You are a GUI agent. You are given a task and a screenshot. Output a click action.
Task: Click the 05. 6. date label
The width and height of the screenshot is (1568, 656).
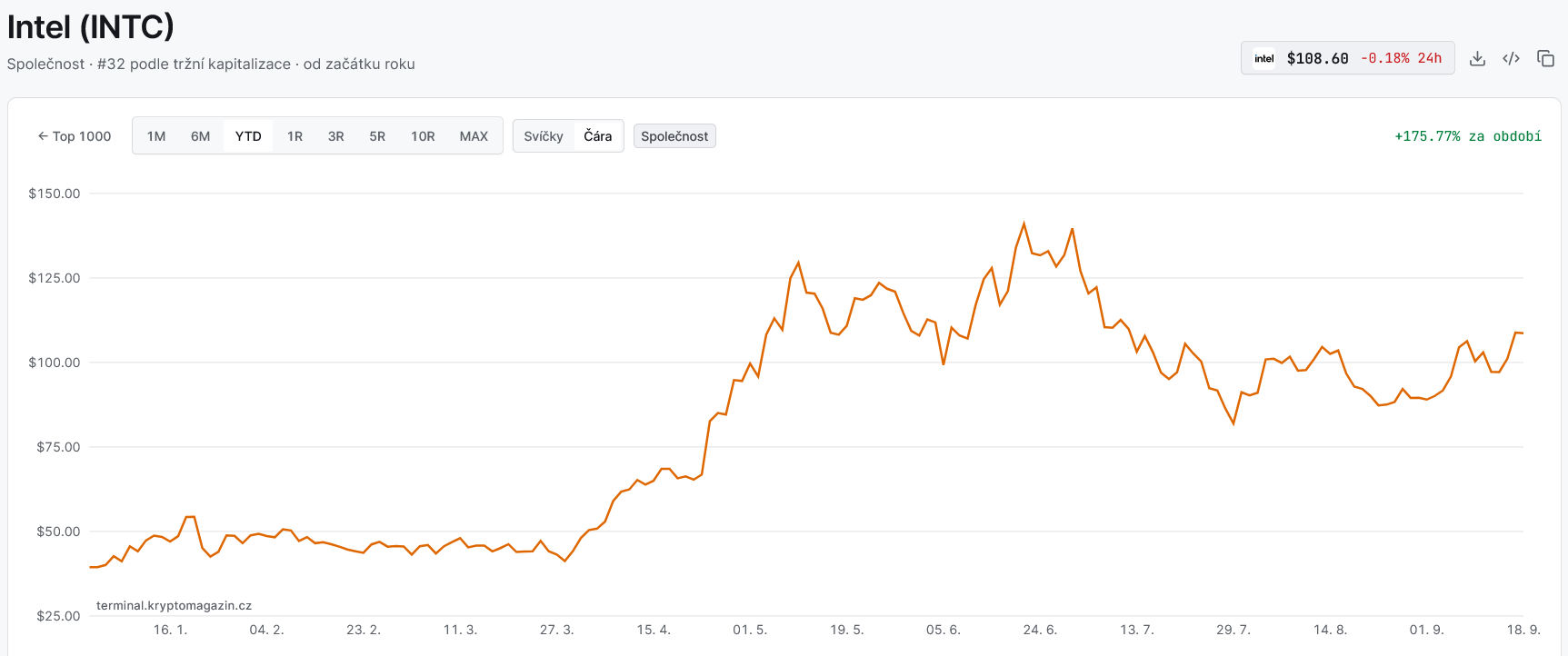coord(944,630)
